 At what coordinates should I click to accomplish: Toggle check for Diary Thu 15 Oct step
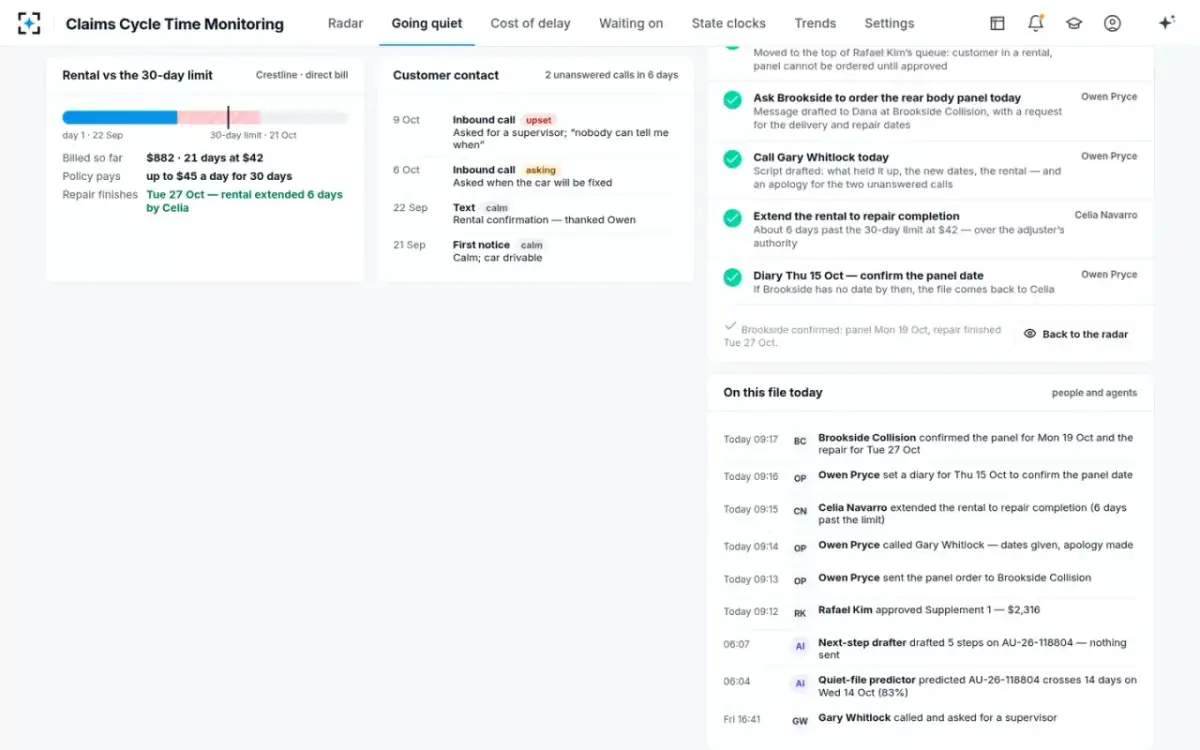[733, 276]
